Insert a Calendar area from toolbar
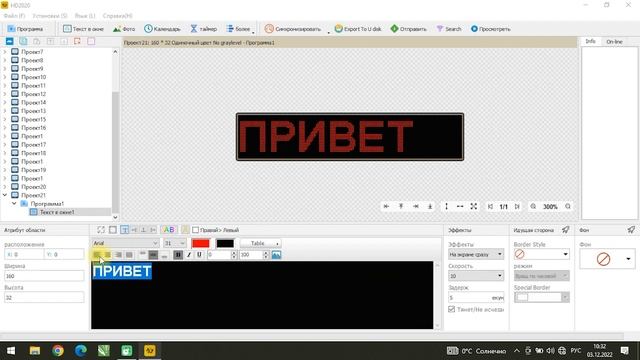This screenshot has height=360, width=640. coord(162,29)
